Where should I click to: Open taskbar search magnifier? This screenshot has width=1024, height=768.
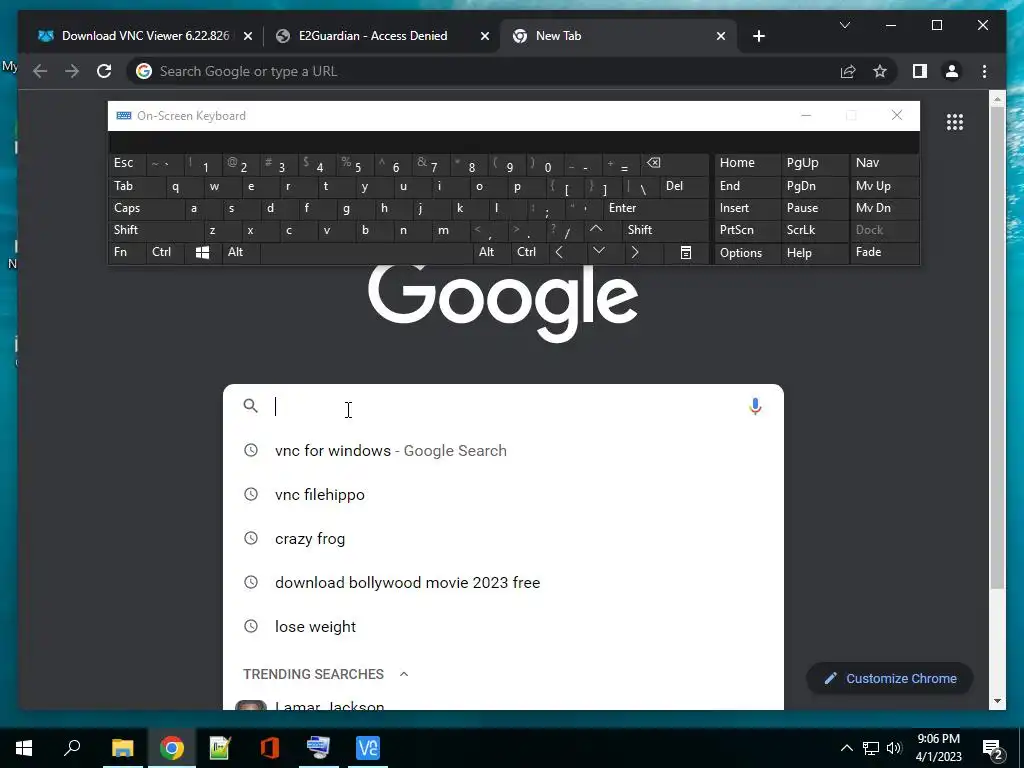72,747
